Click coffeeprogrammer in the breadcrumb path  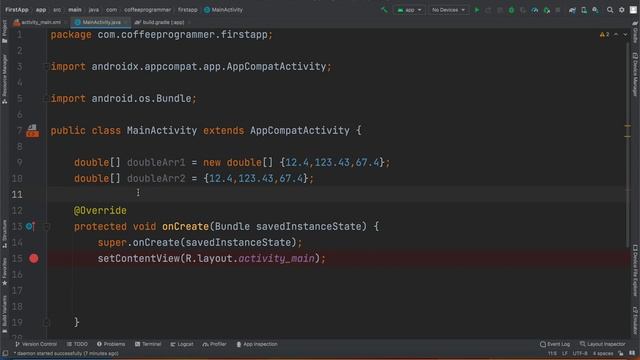click(147, 10)
